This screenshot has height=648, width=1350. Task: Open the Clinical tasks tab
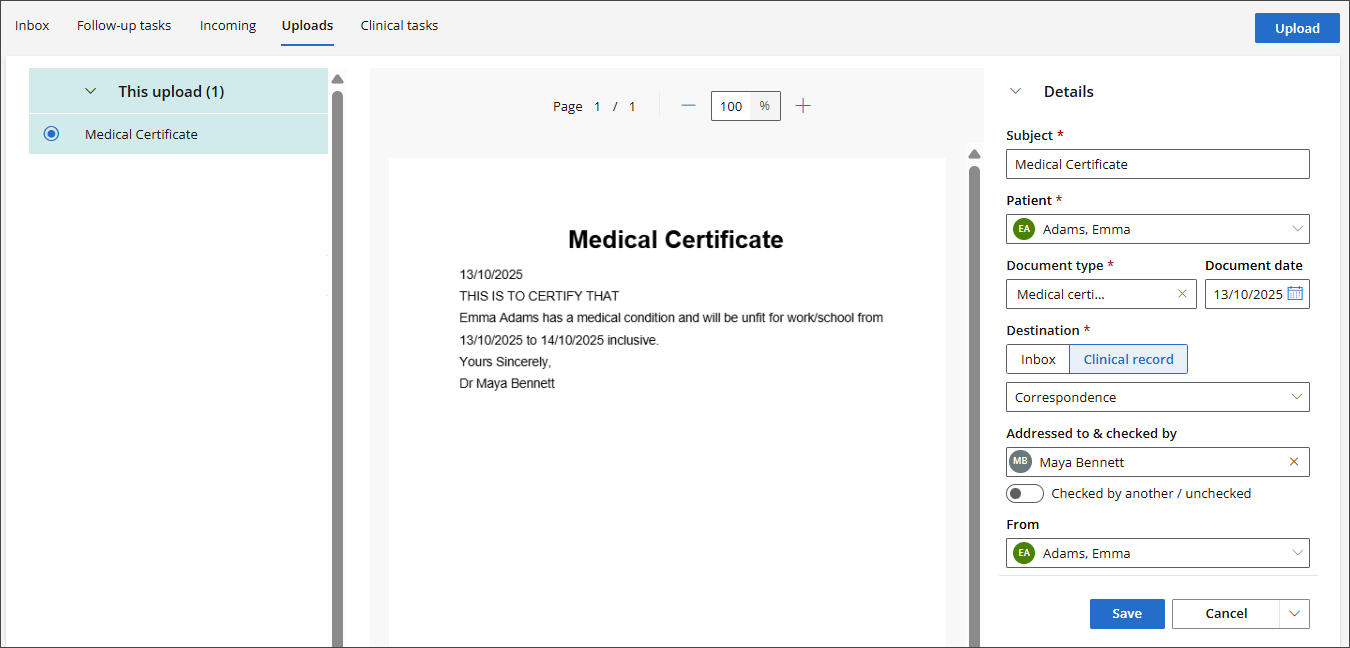[x=399, y=25]
